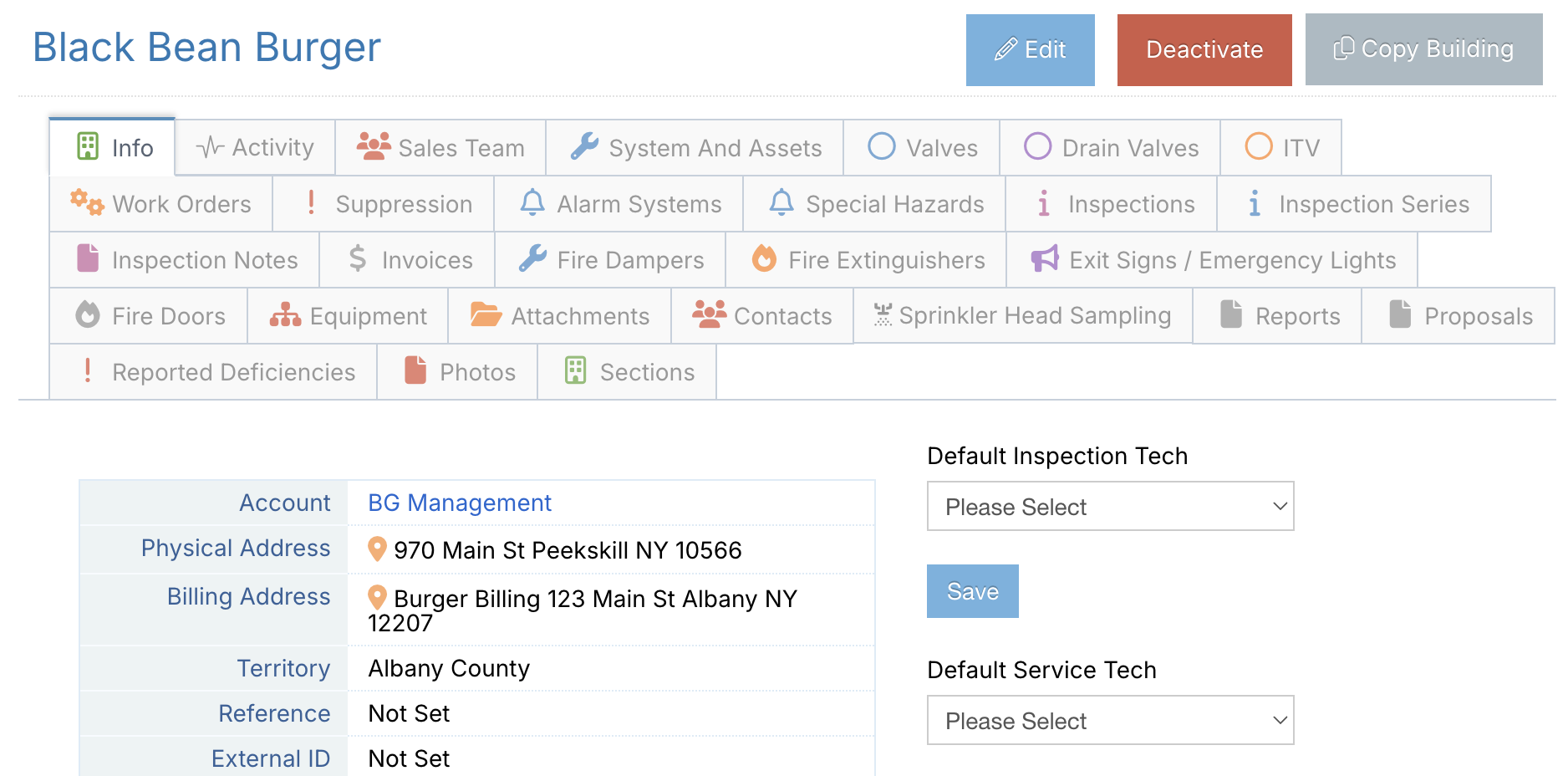Open the BG Management account link

click(460, 503)
